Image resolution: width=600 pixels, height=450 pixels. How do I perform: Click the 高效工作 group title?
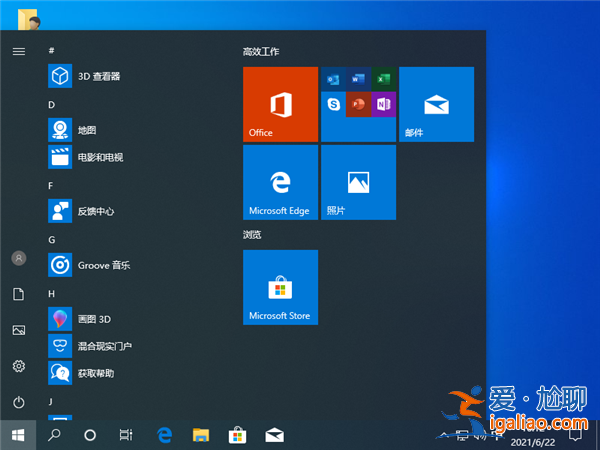coord(261,52)
